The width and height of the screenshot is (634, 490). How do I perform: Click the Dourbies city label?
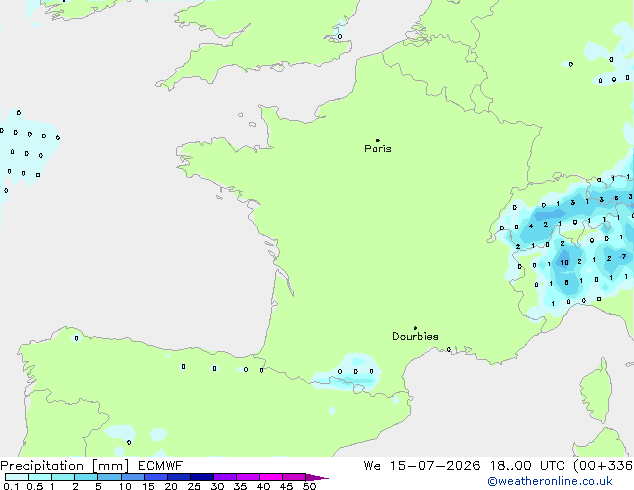tap(415, 336)
